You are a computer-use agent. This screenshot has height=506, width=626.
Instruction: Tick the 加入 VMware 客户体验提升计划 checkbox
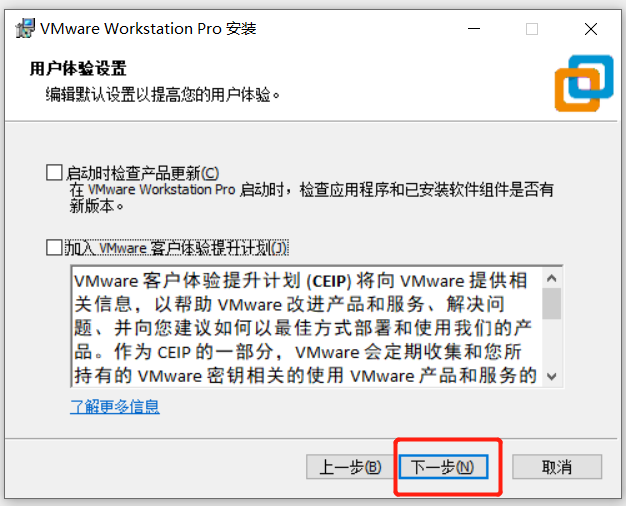pyautogui.click(x=54, y=247)
